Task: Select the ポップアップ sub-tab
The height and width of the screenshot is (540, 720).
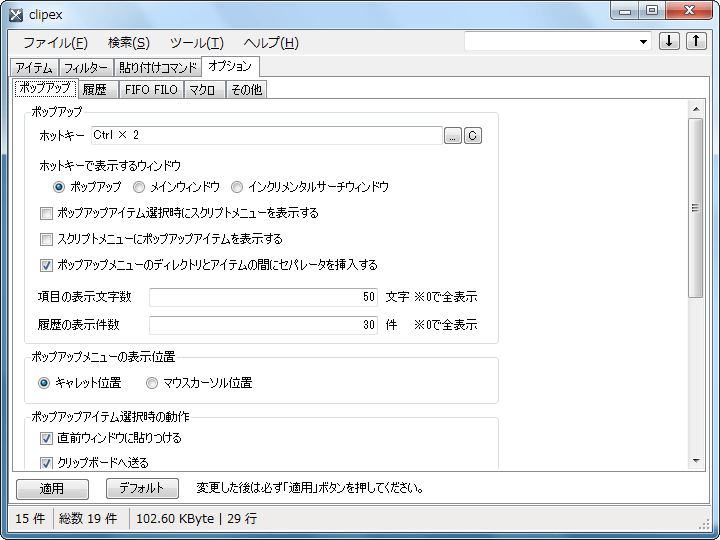Action: click(45, 88)
